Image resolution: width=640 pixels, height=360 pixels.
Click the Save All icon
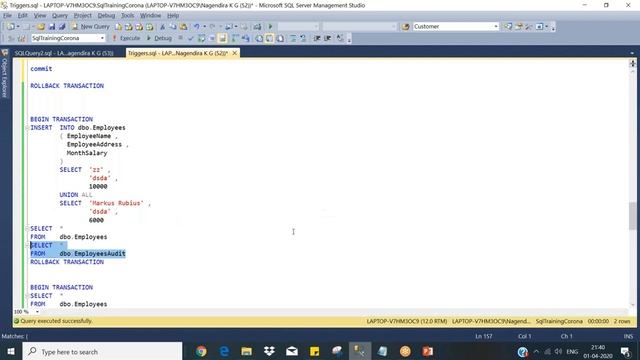[62, 27]
